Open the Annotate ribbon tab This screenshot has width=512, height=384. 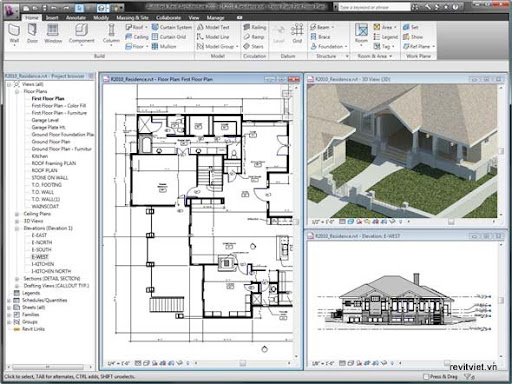(x=76, y=18)
